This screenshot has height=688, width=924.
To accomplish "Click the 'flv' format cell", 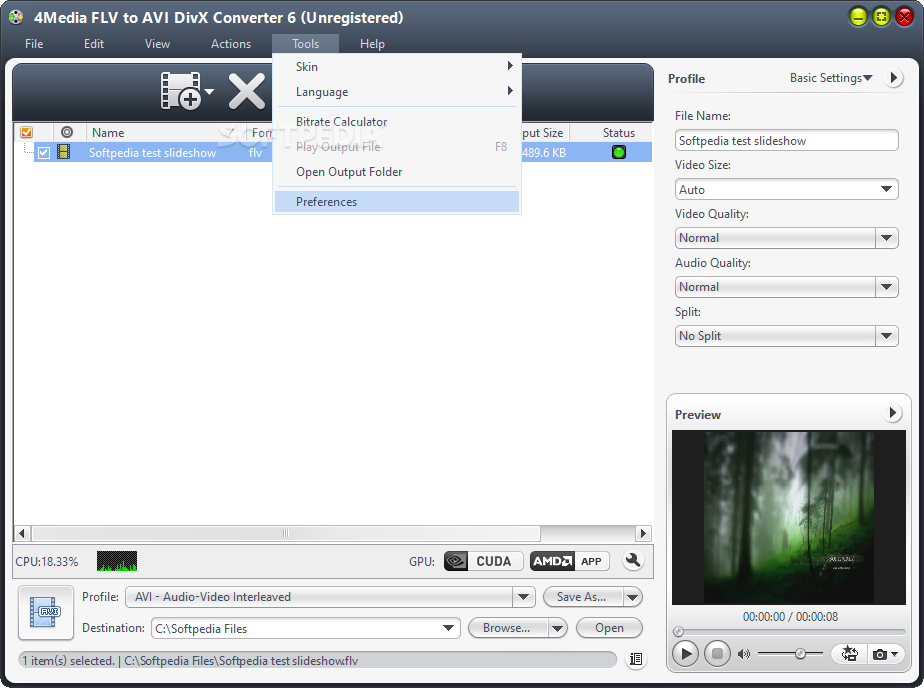I will [255, 153].
